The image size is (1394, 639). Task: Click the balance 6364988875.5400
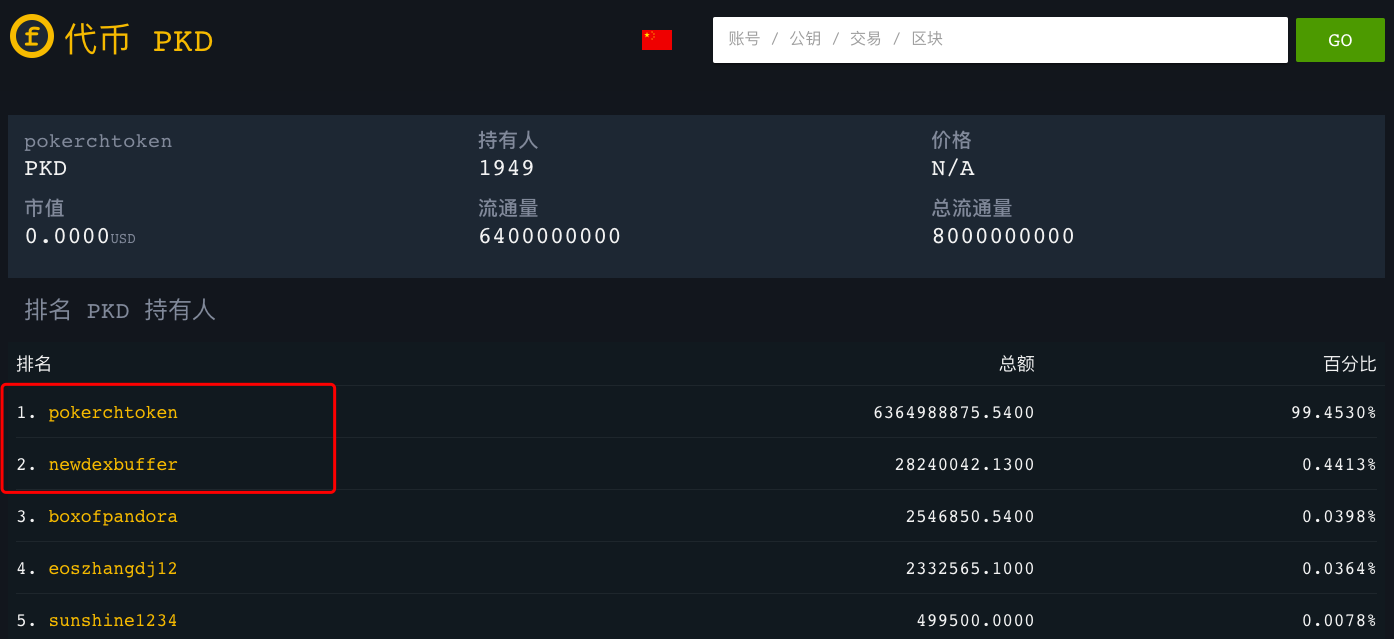(954, 412)
